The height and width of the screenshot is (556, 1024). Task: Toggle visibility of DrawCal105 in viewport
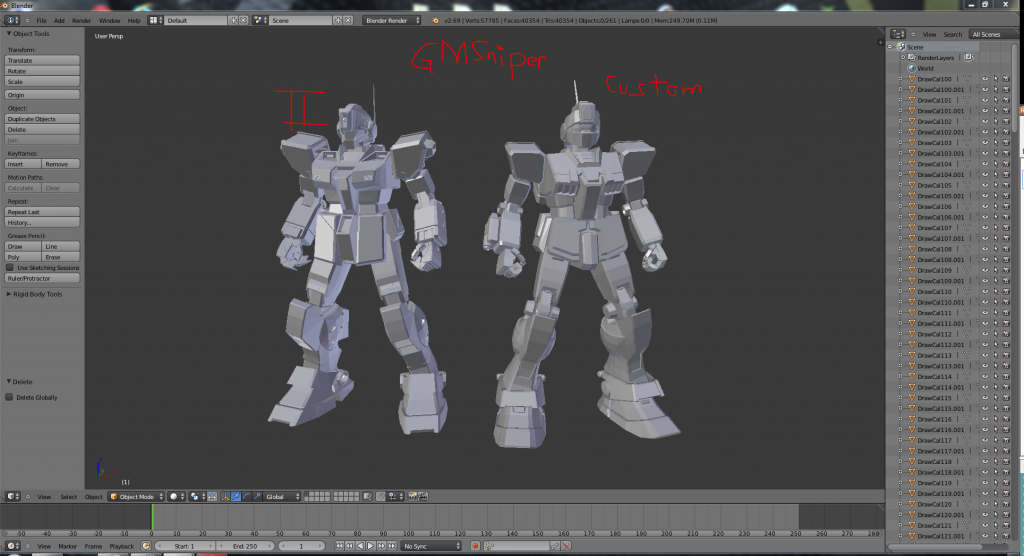985,185
